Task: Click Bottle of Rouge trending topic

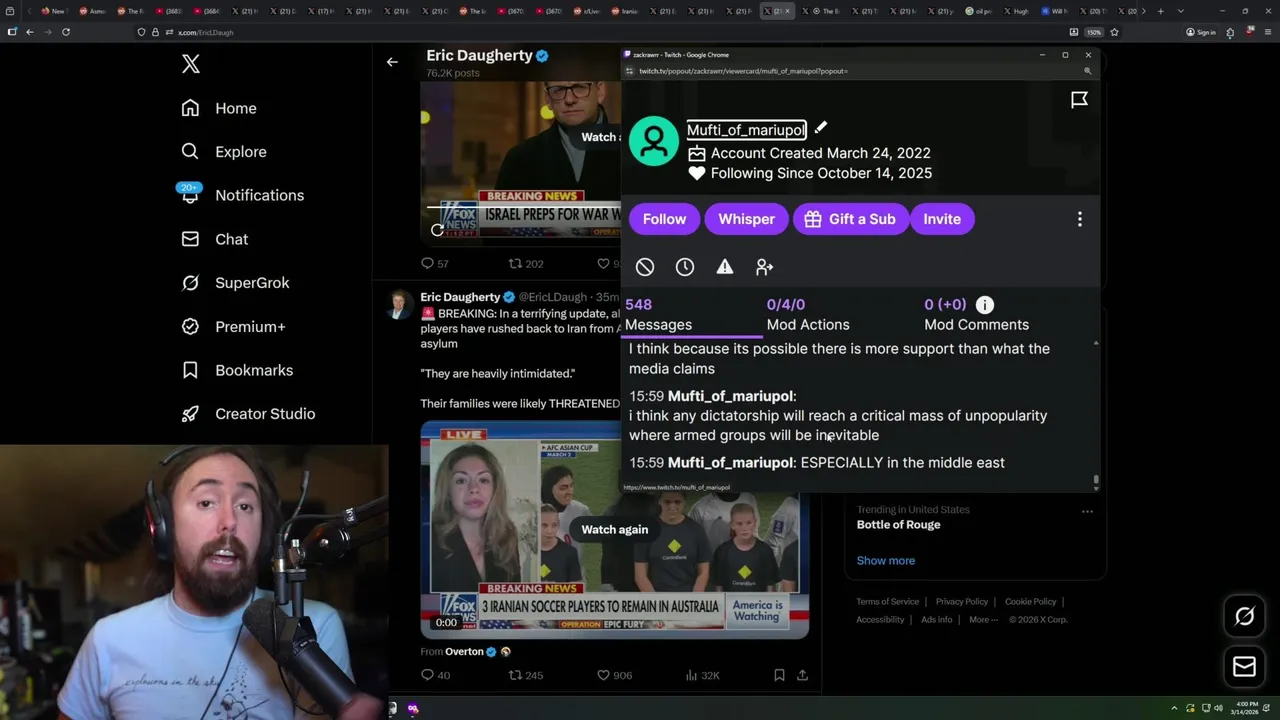Action: [x=898, y=525]
